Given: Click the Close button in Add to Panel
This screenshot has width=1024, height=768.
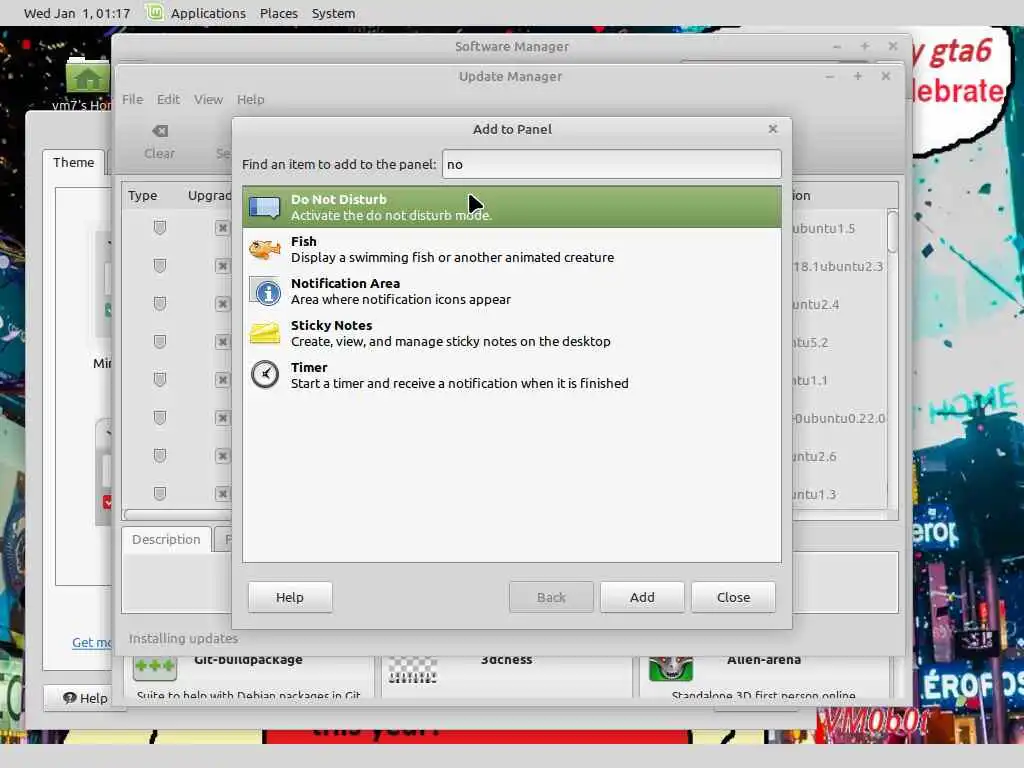Looking at the screenshot, I should (733, 597).
